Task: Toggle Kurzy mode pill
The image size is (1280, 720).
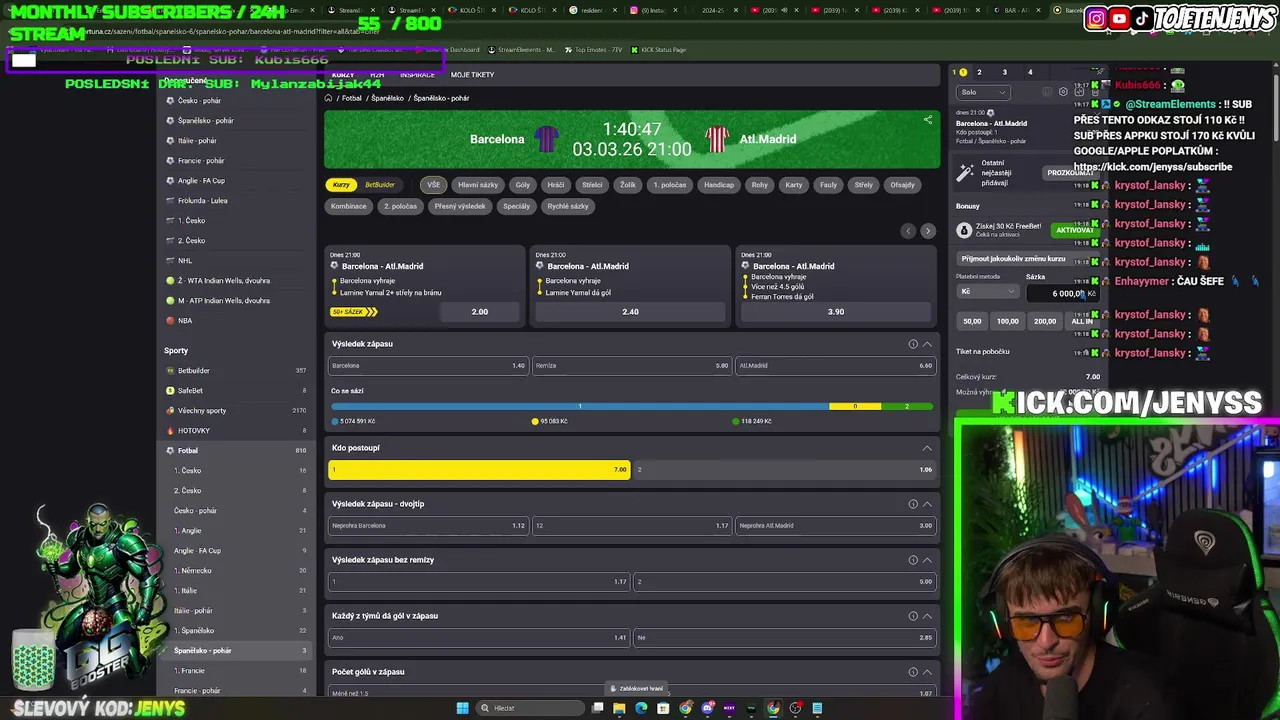Action: pos(341,185)
